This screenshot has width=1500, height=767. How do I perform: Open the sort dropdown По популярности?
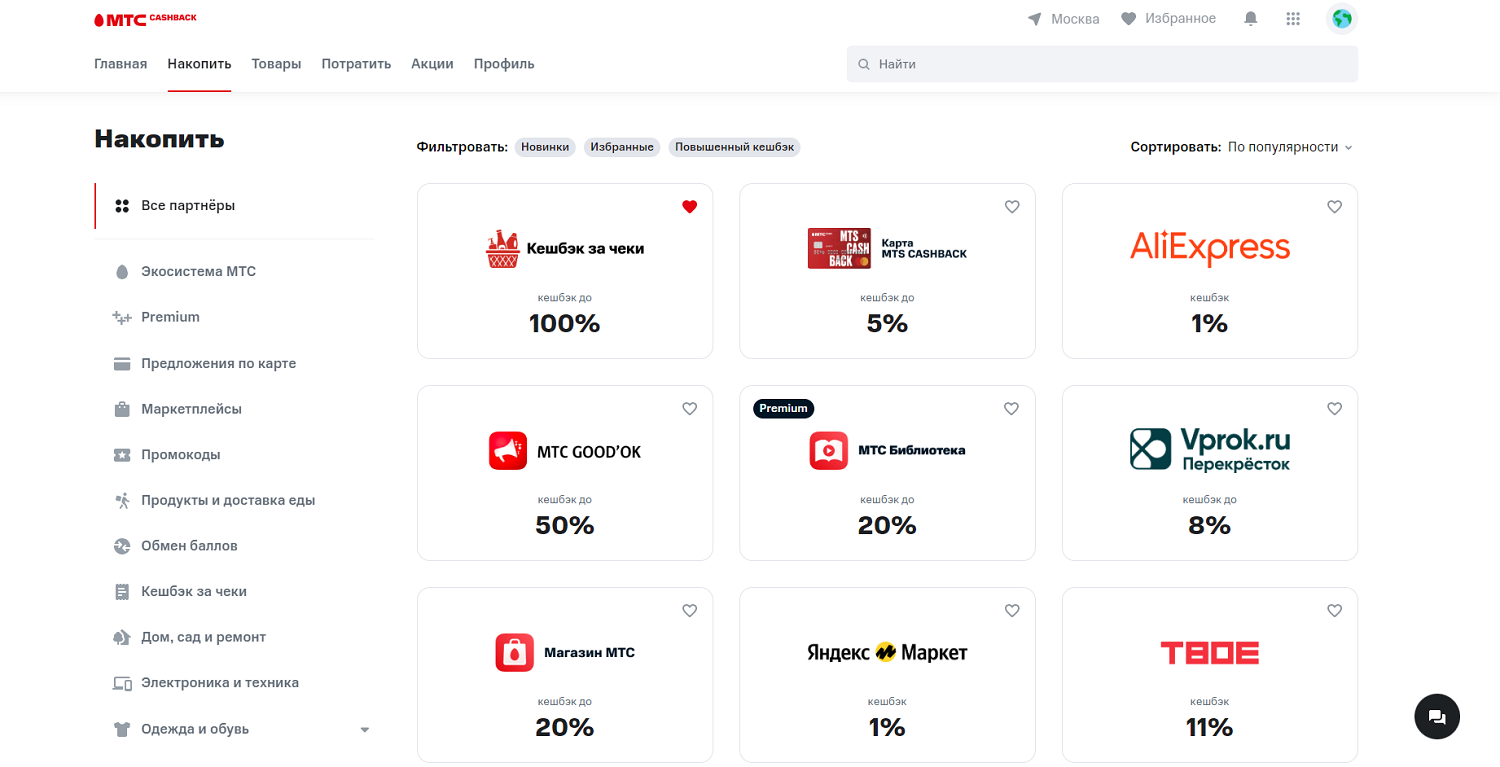pos(1290,147)
